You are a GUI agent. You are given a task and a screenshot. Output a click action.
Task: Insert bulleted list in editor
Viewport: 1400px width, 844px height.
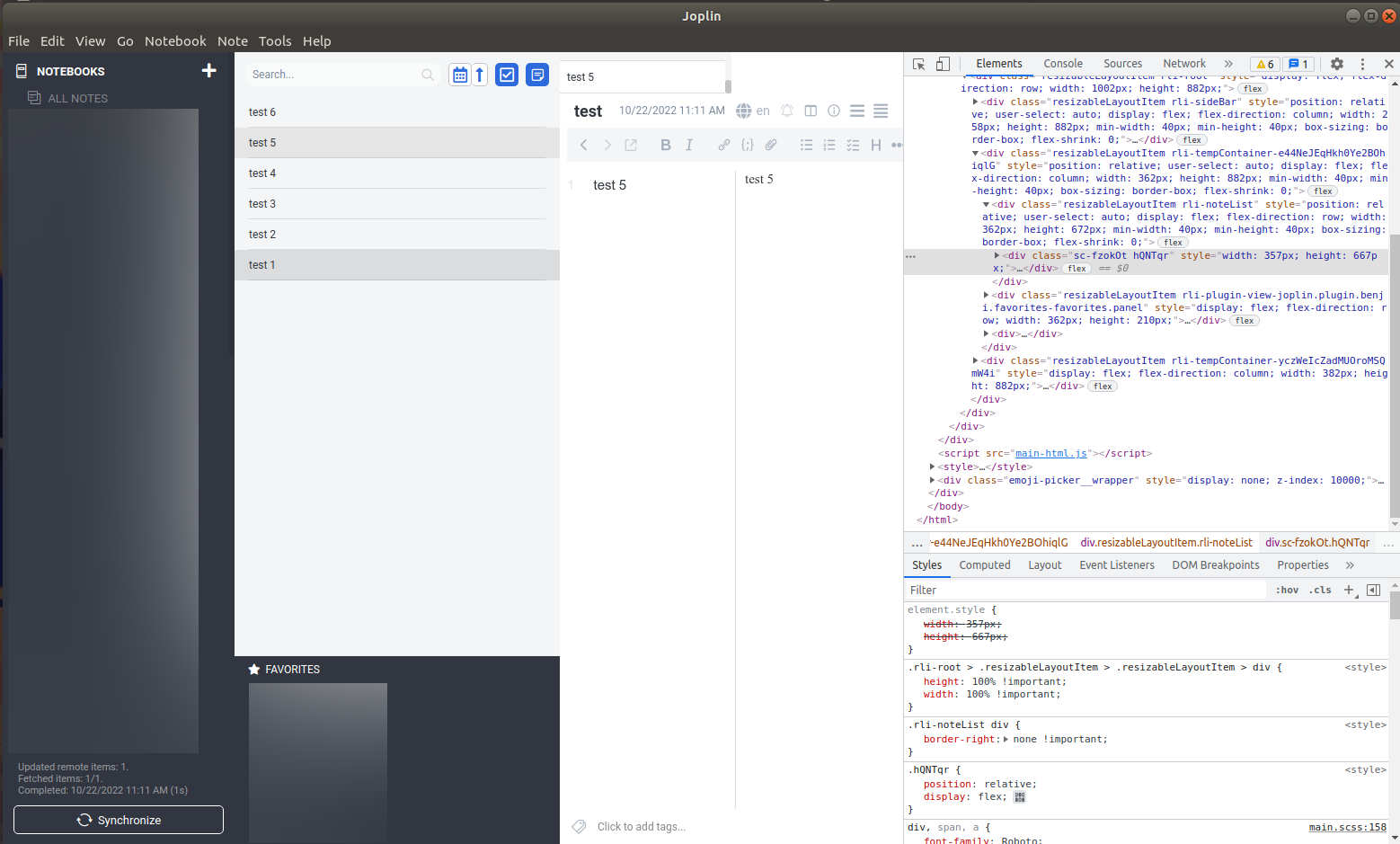tap(806, 145)
